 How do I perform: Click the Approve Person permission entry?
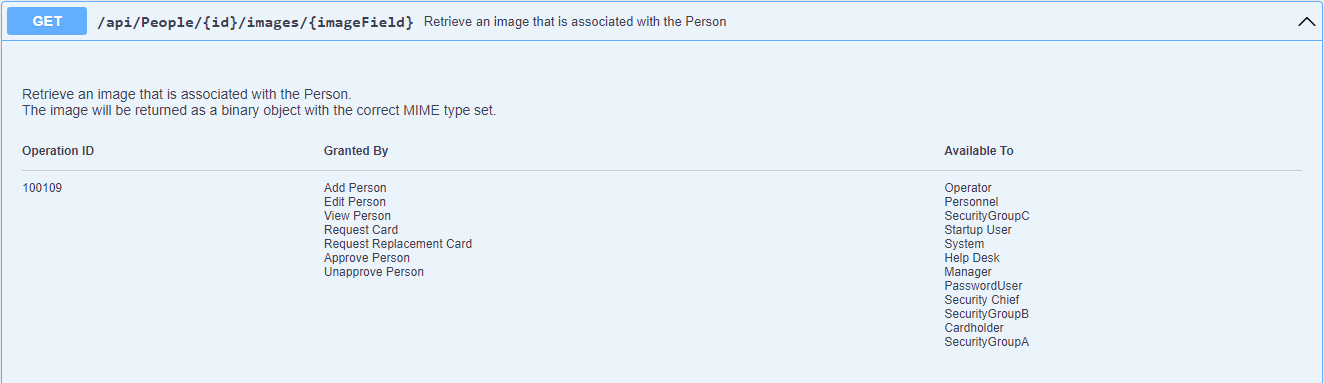pos(367,258)
